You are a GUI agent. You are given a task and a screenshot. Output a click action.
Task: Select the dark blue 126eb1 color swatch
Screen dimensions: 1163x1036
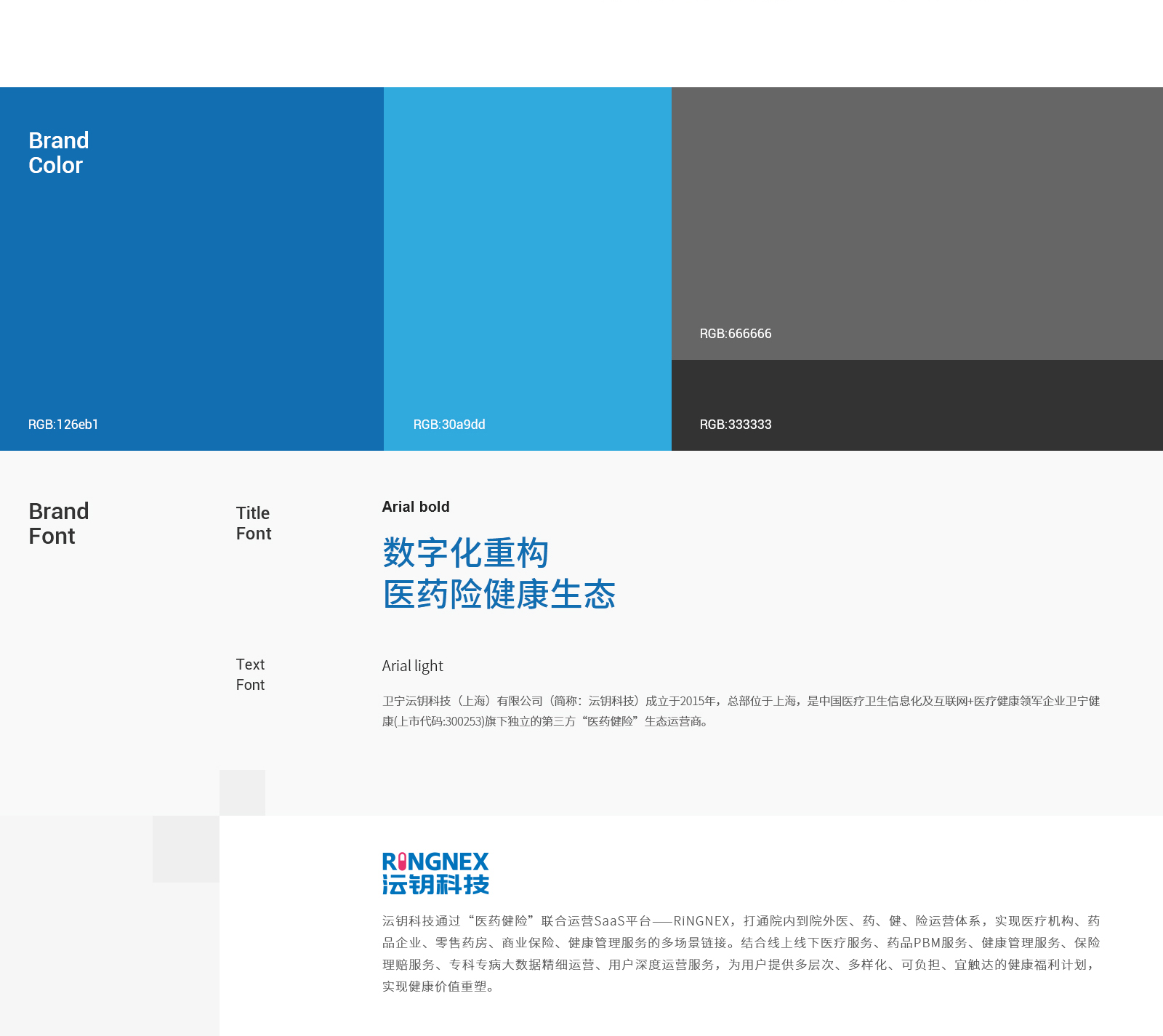192,276
